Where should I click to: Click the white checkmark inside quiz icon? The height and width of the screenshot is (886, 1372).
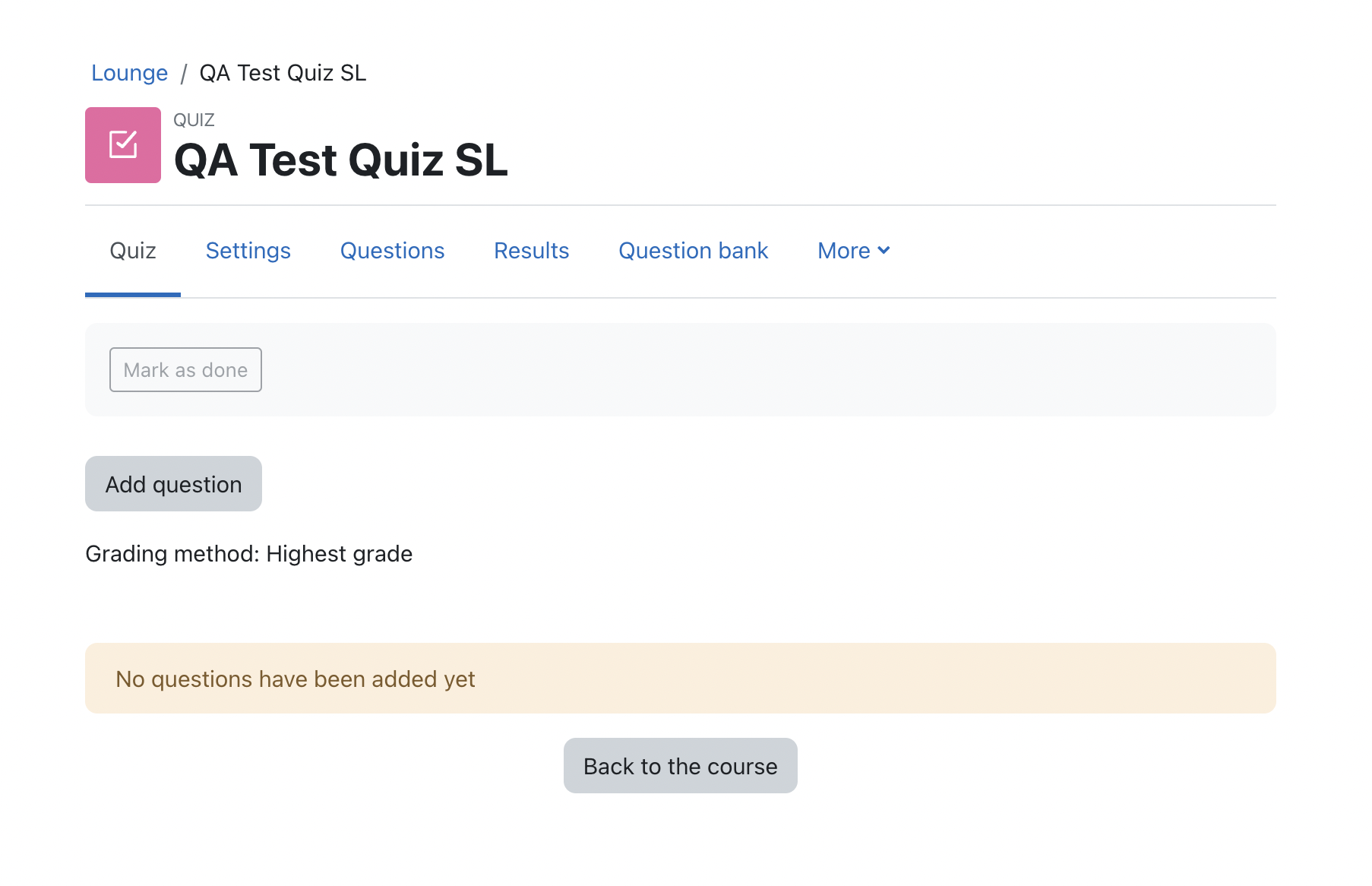123,144
